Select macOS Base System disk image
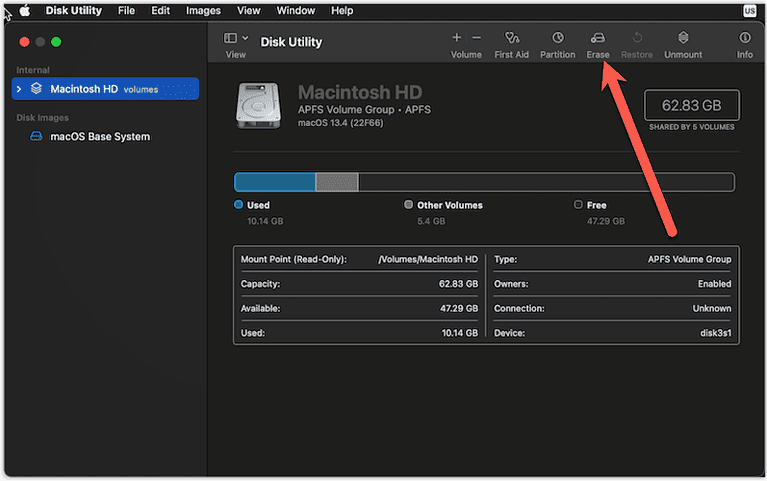The height and width of the screenshot is (481, 767). 99,136
